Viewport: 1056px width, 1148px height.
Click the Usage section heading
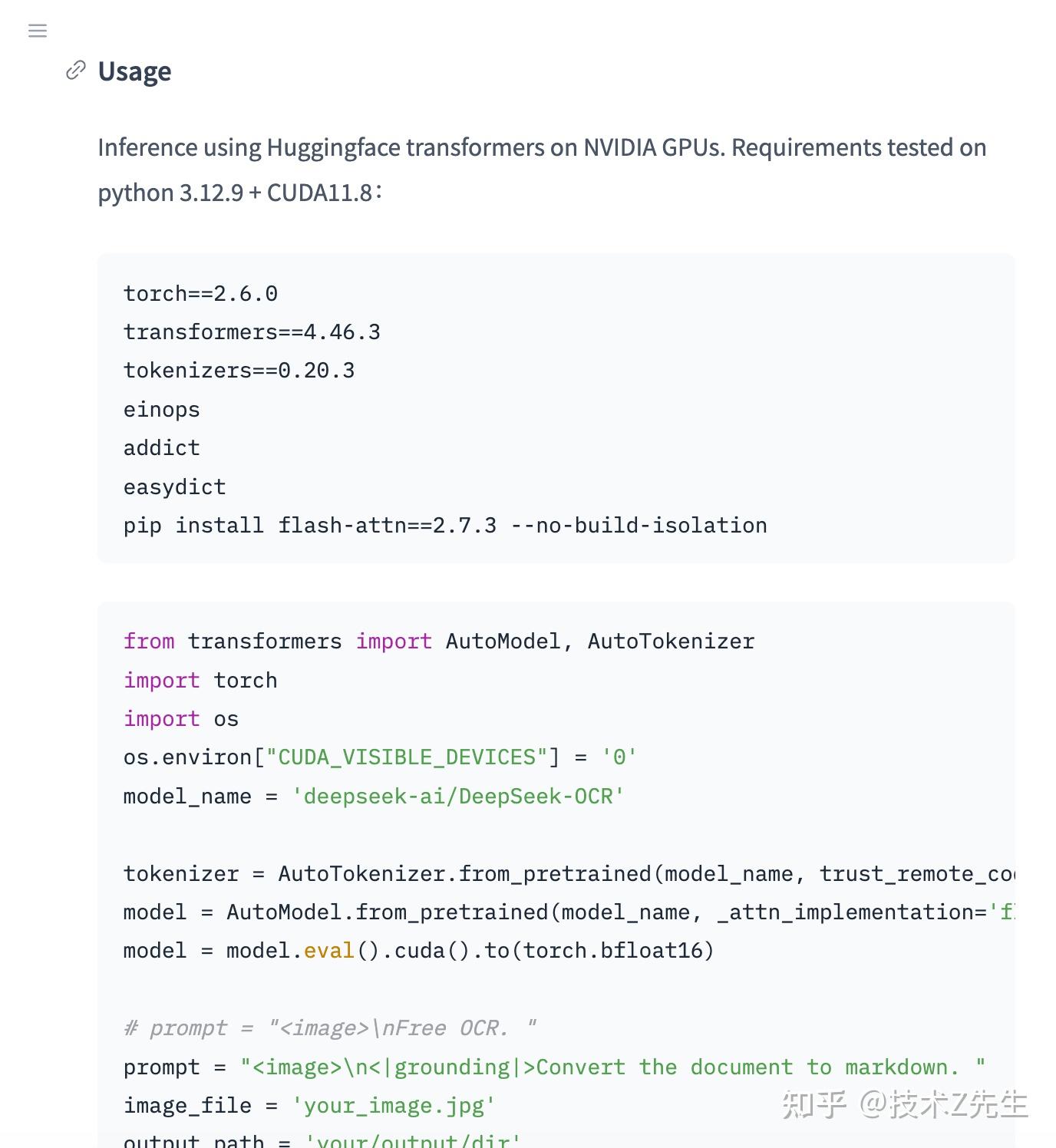pyautogui.click(x=135, y=71)
